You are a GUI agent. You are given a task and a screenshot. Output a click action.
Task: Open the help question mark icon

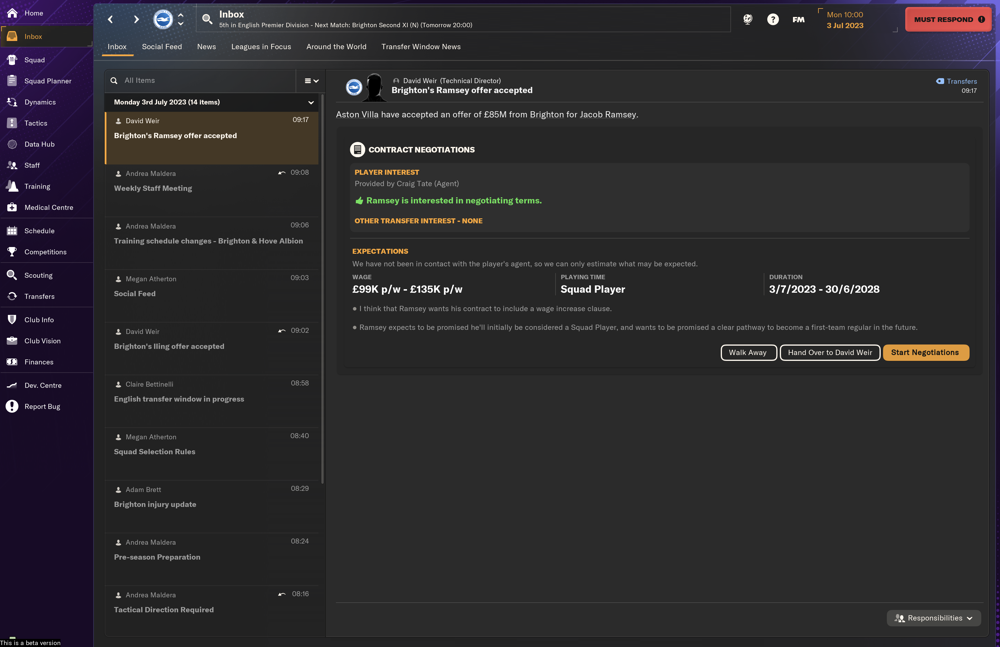point(772,19)
